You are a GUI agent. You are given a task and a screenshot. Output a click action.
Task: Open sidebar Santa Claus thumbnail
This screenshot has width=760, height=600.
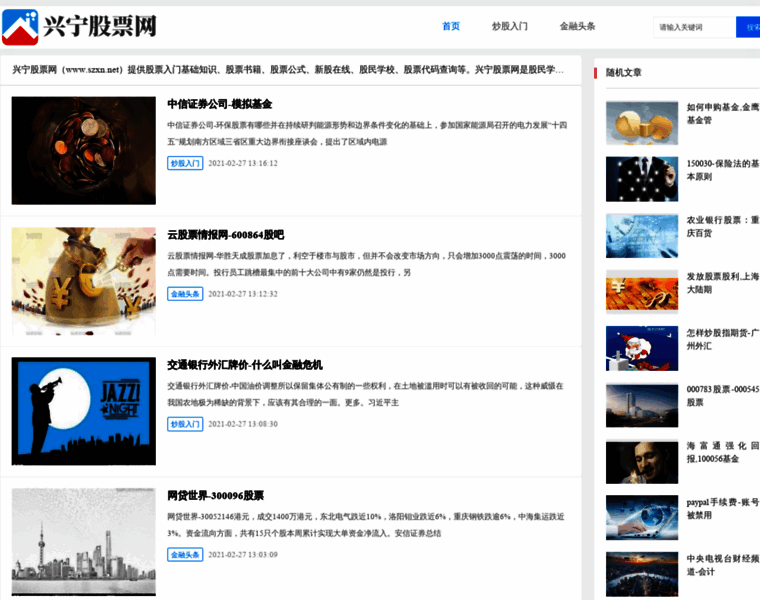tap(642, 348)
